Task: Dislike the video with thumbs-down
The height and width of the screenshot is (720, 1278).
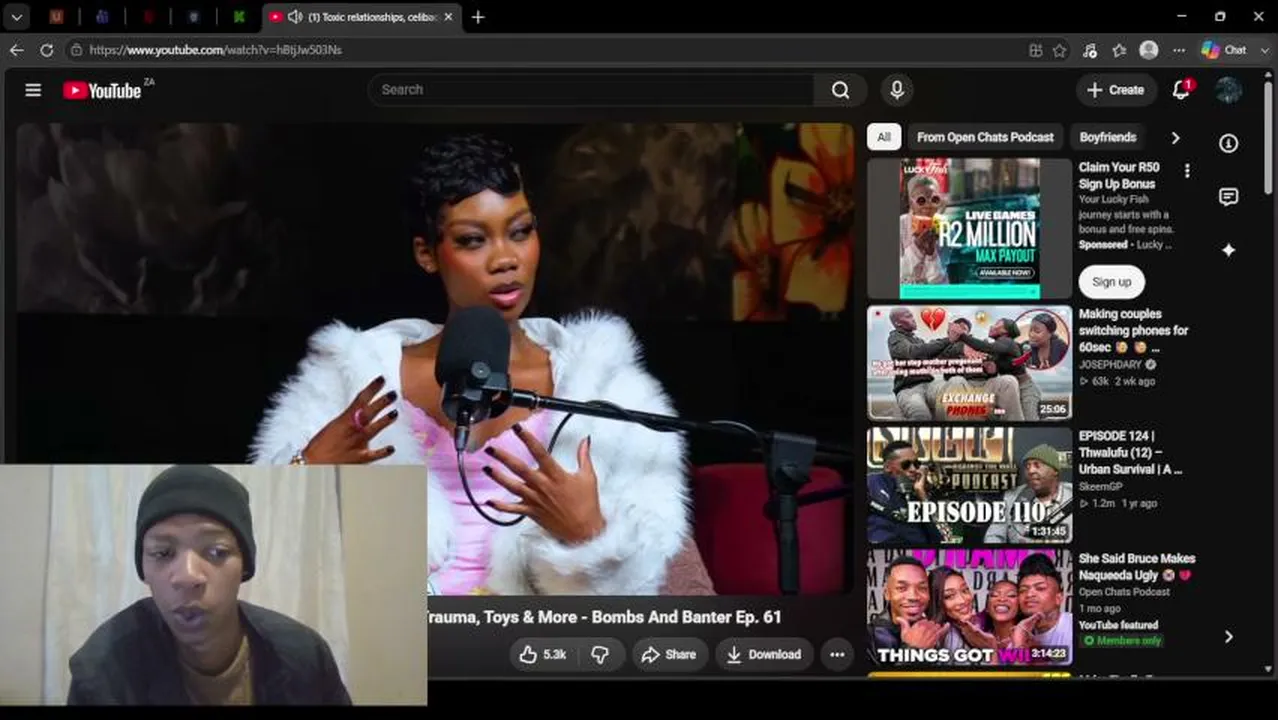Action: pyautogui.click(x=600, y=654)
